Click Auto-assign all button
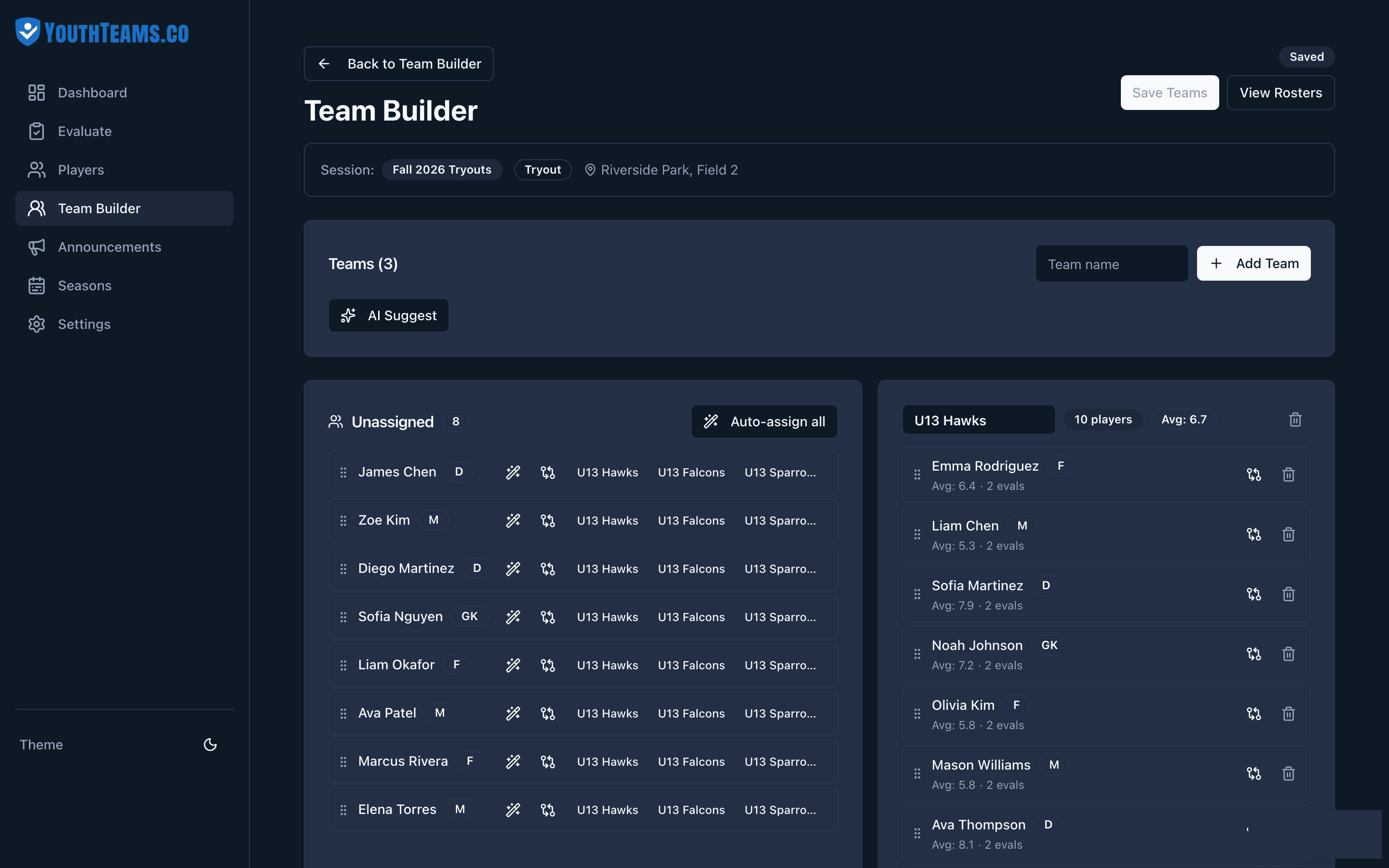1389x868 pixels. (x=764, y=421)
